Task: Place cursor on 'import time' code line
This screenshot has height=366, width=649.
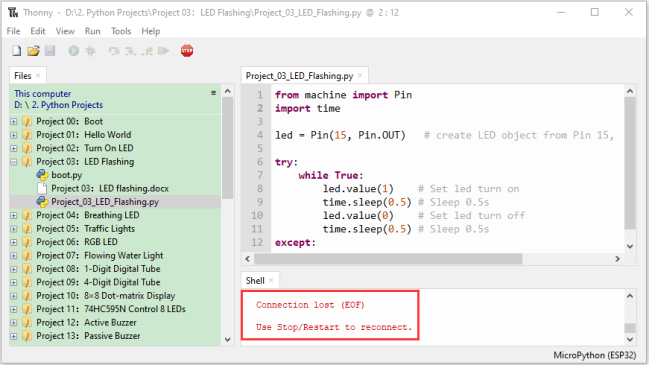Action: 308,108
